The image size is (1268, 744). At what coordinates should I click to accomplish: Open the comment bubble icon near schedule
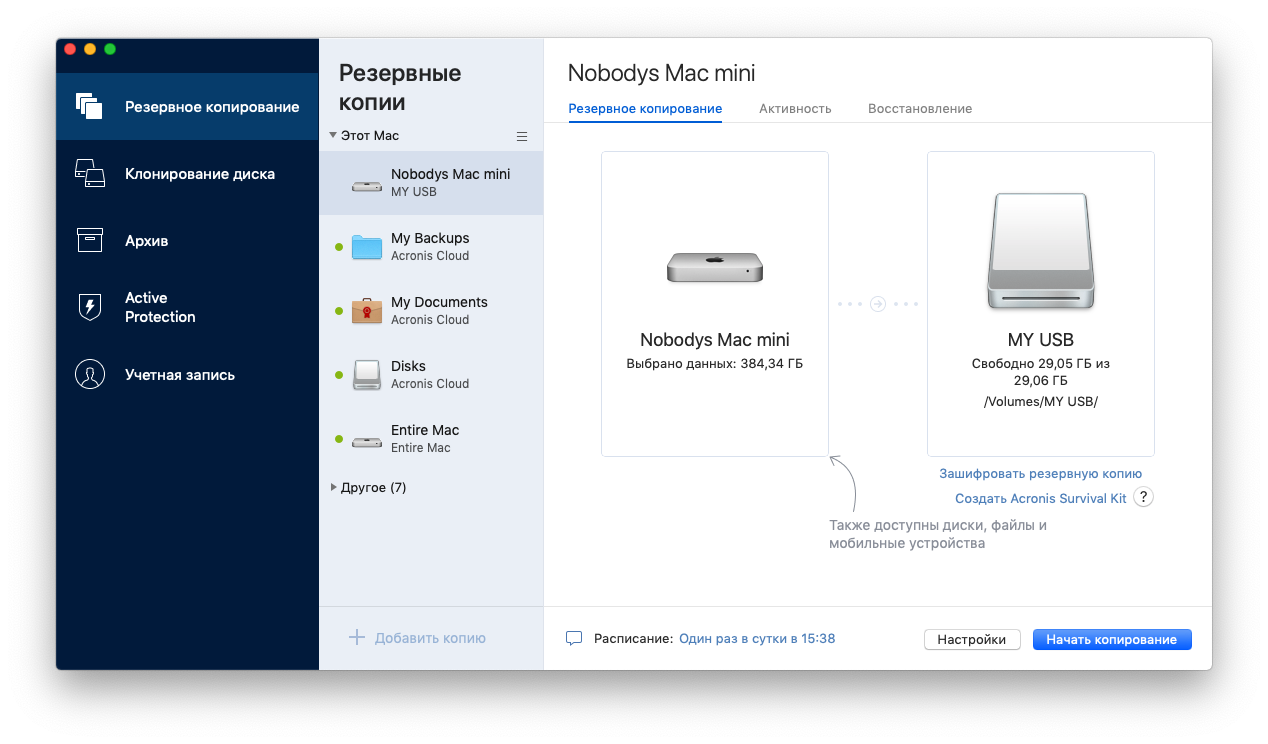click(574, 638)
